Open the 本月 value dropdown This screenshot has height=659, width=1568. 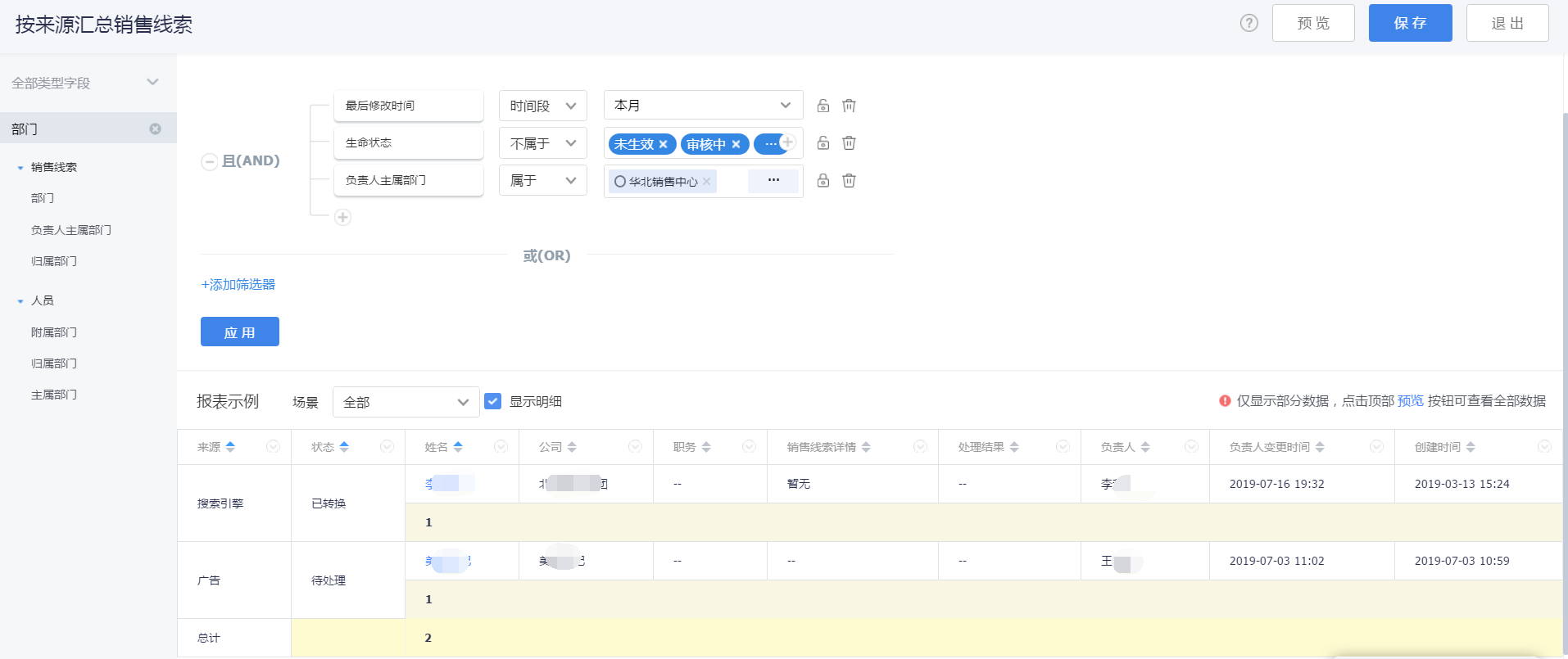coord(704,106)
